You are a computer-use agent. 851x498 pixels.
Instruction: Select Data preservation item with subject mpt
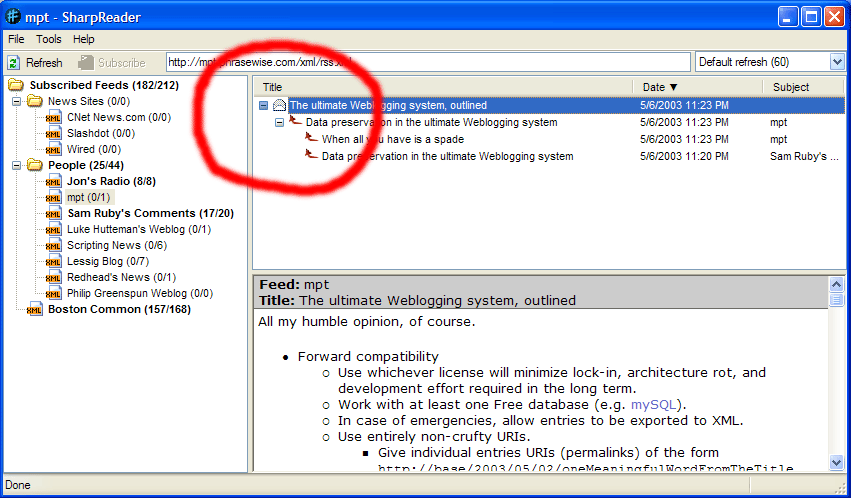tap(431, 123)
